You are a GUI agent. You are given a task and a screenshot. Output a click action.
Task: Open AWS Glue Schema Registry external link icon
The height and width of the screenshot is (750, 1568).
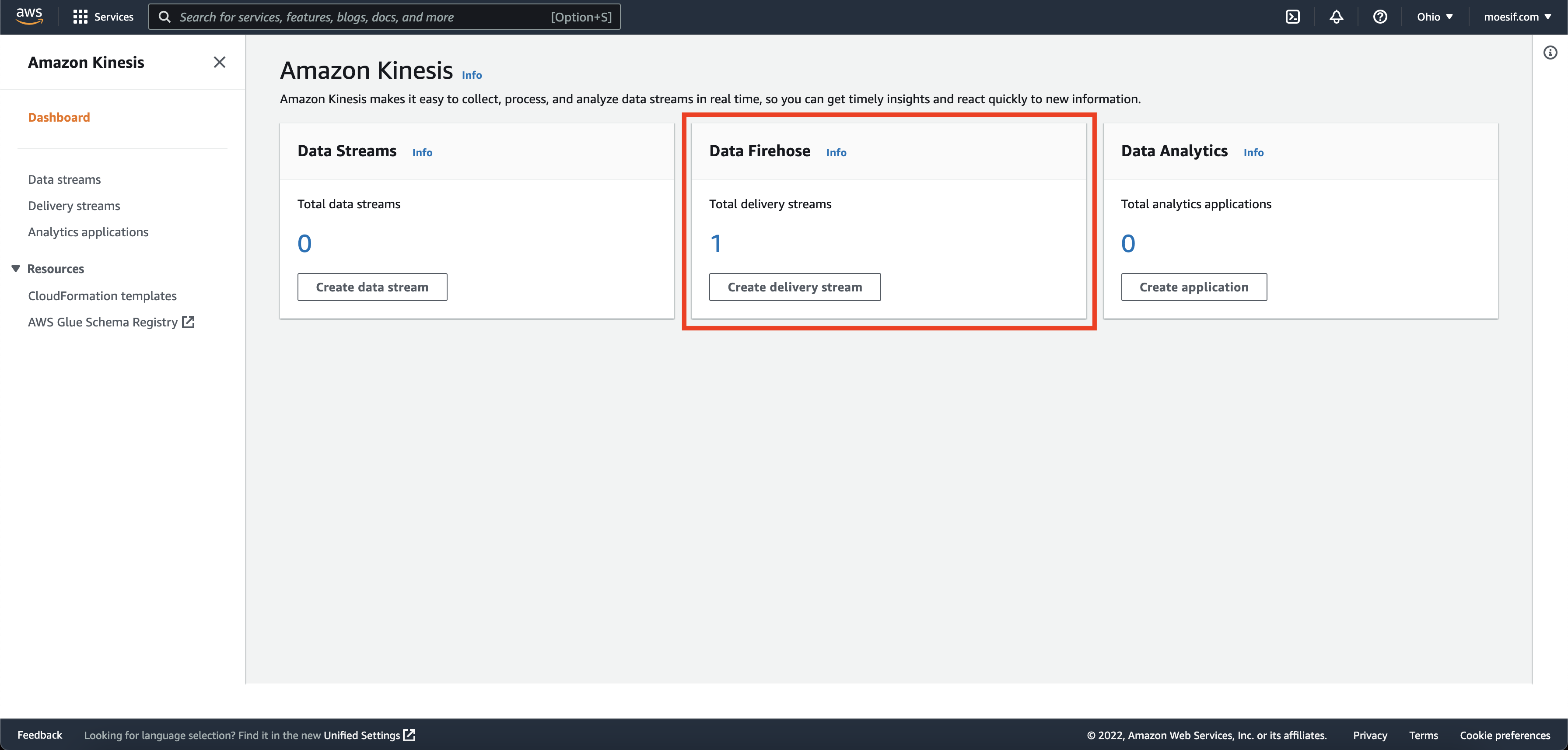(x=188, y=322)
